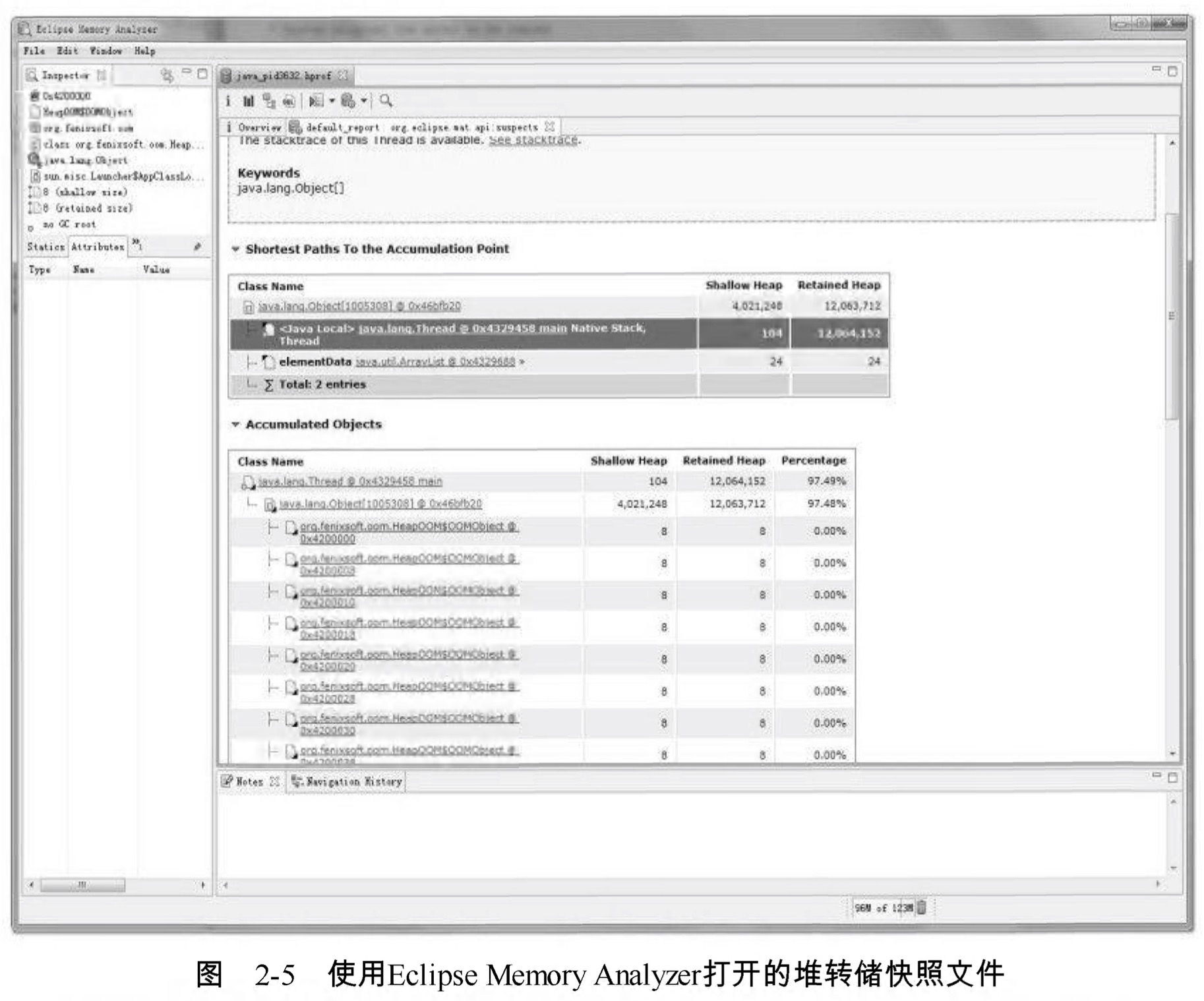Click the Eclipse Memory Analyzer title icon
The height and width of the screenshot is (1001, 1204).
coord(24,29)
